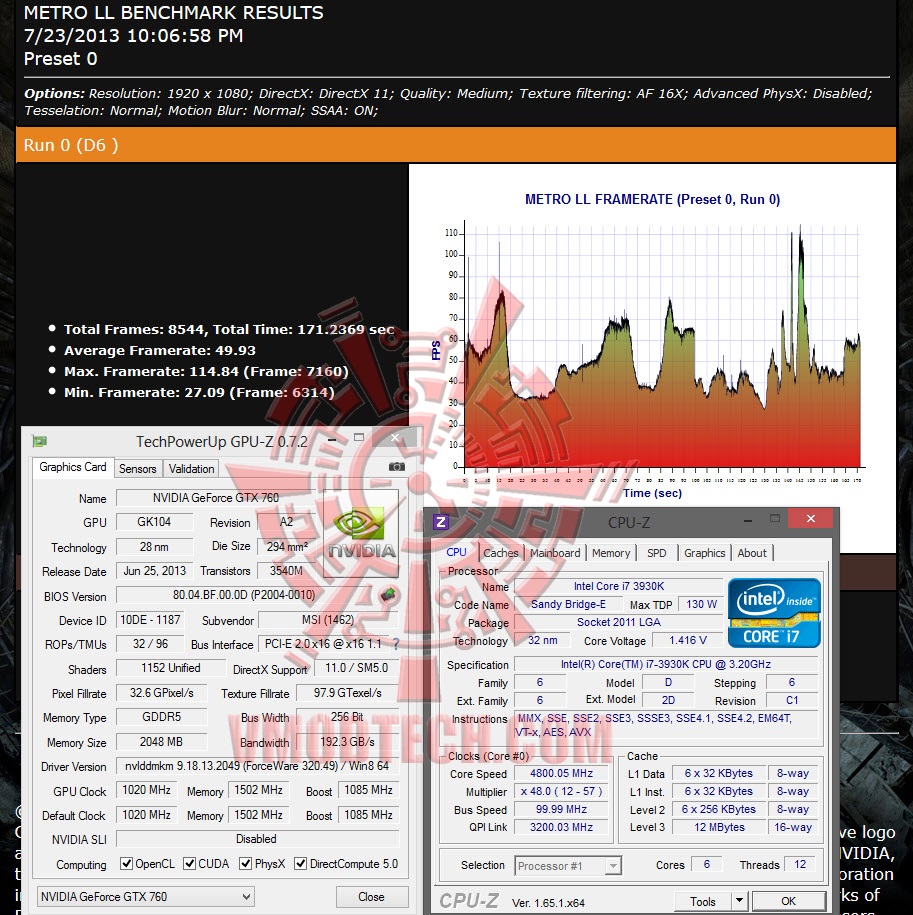Click the Driver Version field in GPU-Z

257,766
